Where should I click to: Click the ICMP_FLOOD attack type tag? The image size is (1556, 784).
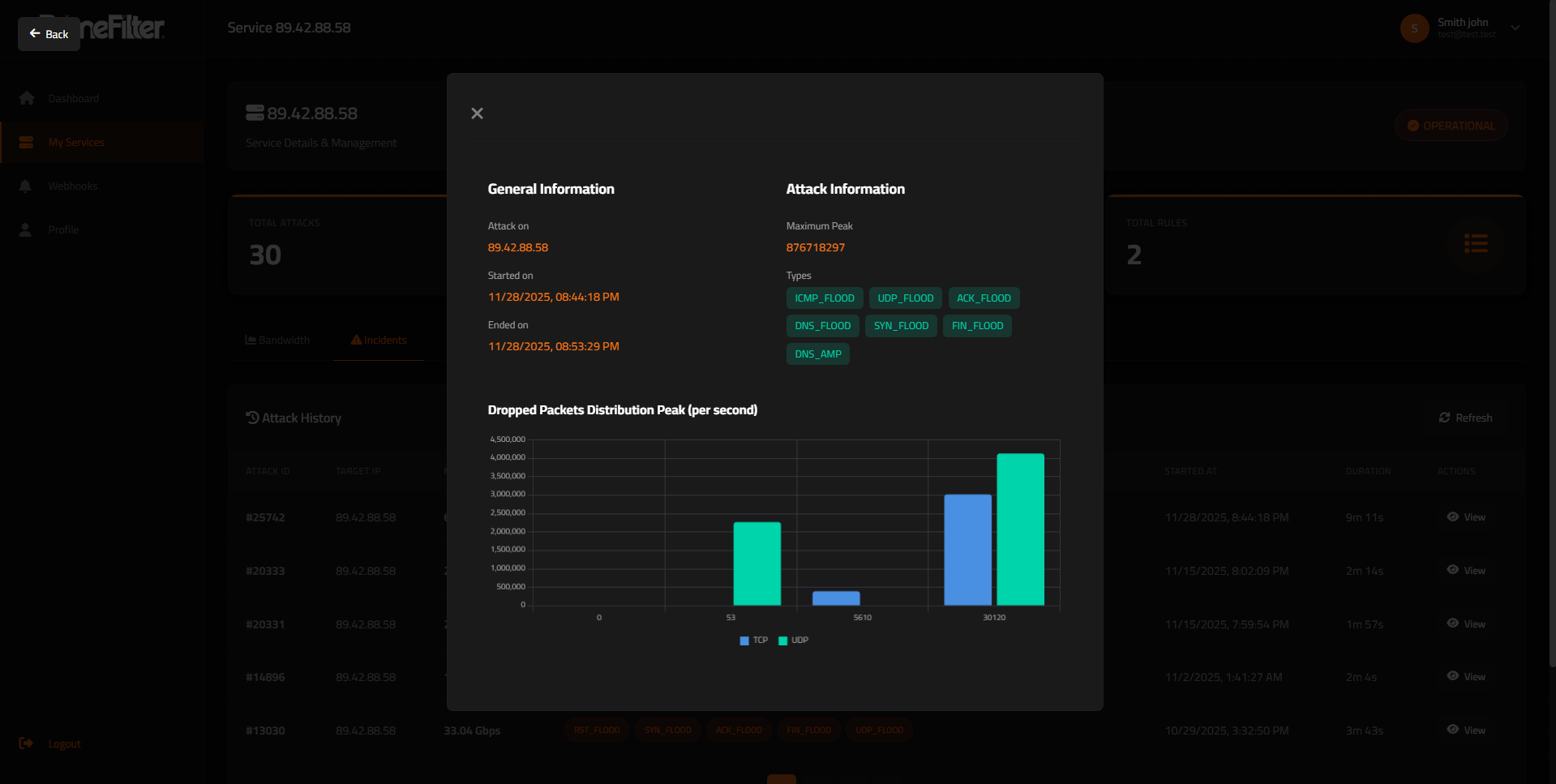(x=824, y=298)
